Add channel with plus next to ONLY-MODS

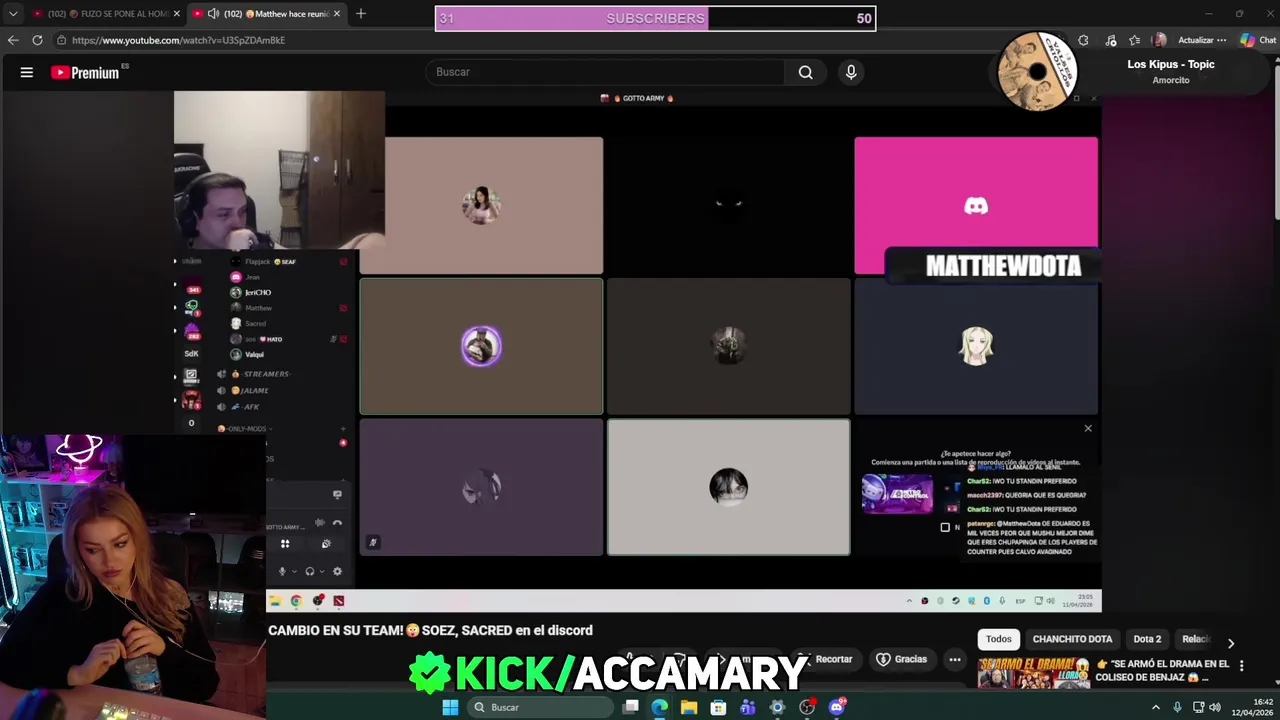coord(343,428)
